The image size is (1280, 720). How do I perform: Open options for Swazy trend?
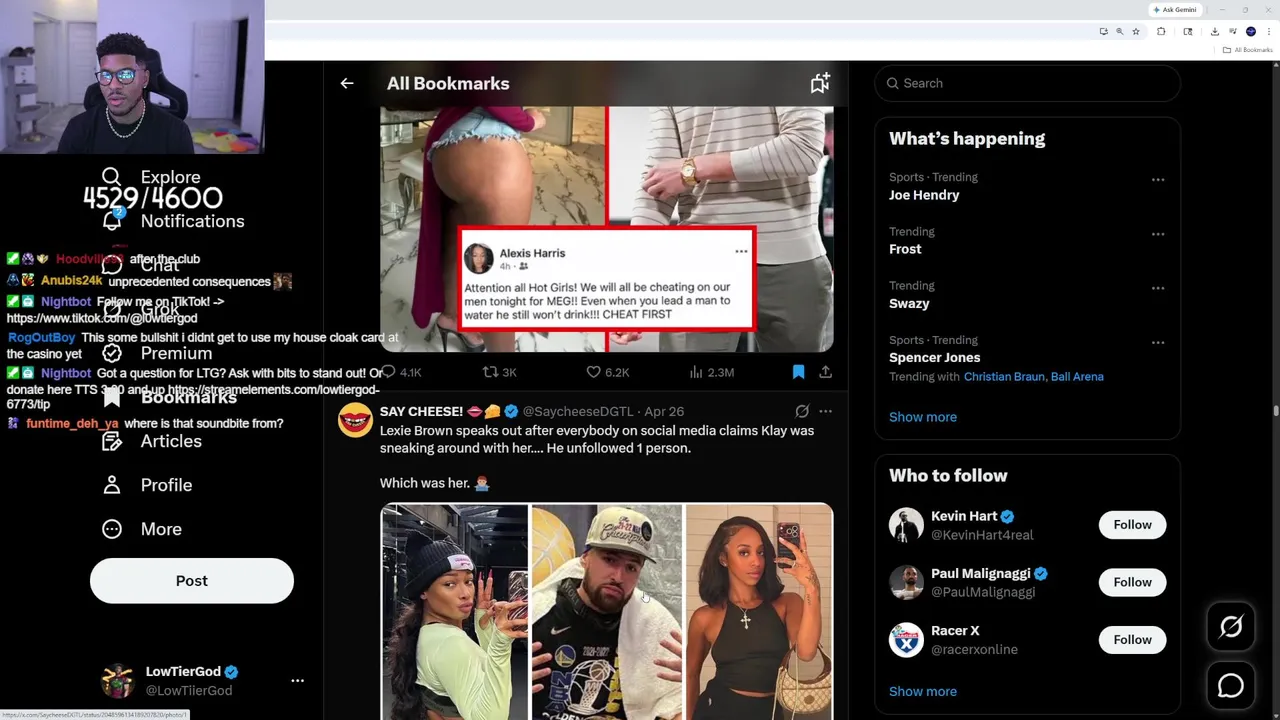click(x=1158, y=288)
